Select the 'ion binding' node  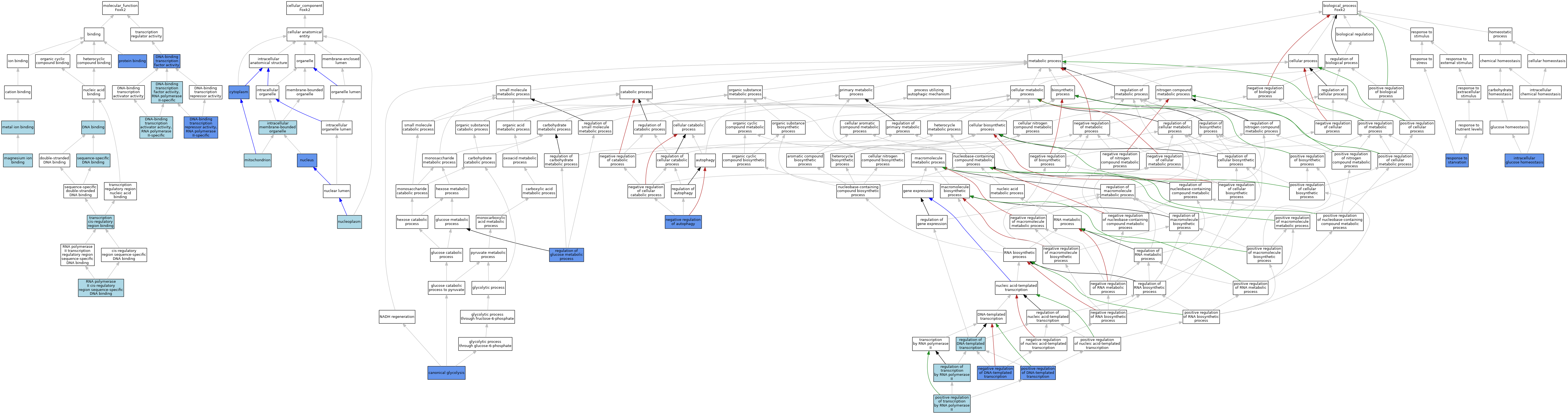click(18, 61)
